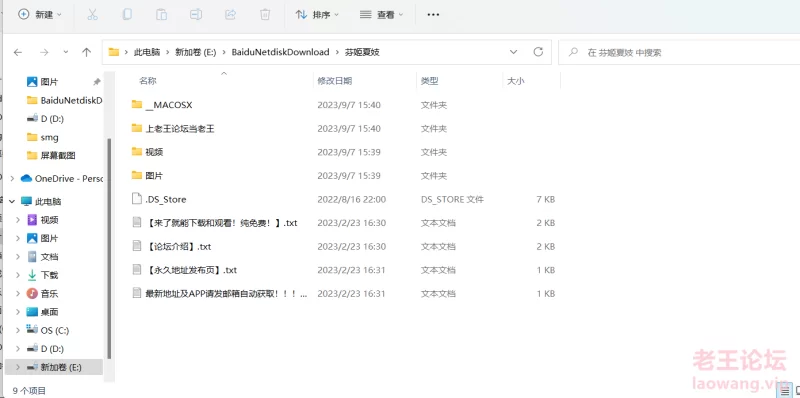This screenshot has width=800, height=398.
Task: Expand the OneDrive tree node chevron
Action: pos(13,178)
